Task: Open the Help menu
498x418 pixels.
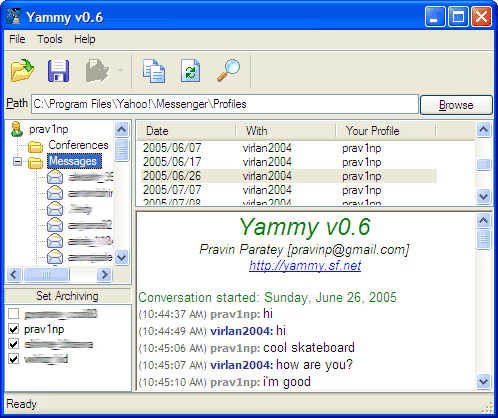Action: (x=85, y=39)
